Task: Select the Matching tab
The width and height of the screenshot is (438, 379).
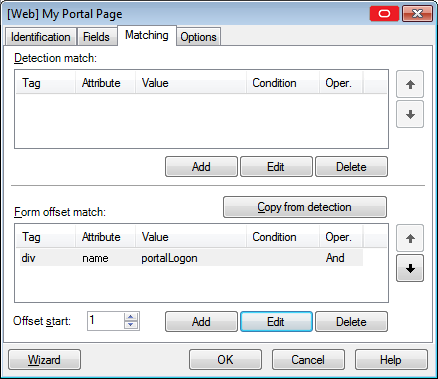Action: coord(147,35)
